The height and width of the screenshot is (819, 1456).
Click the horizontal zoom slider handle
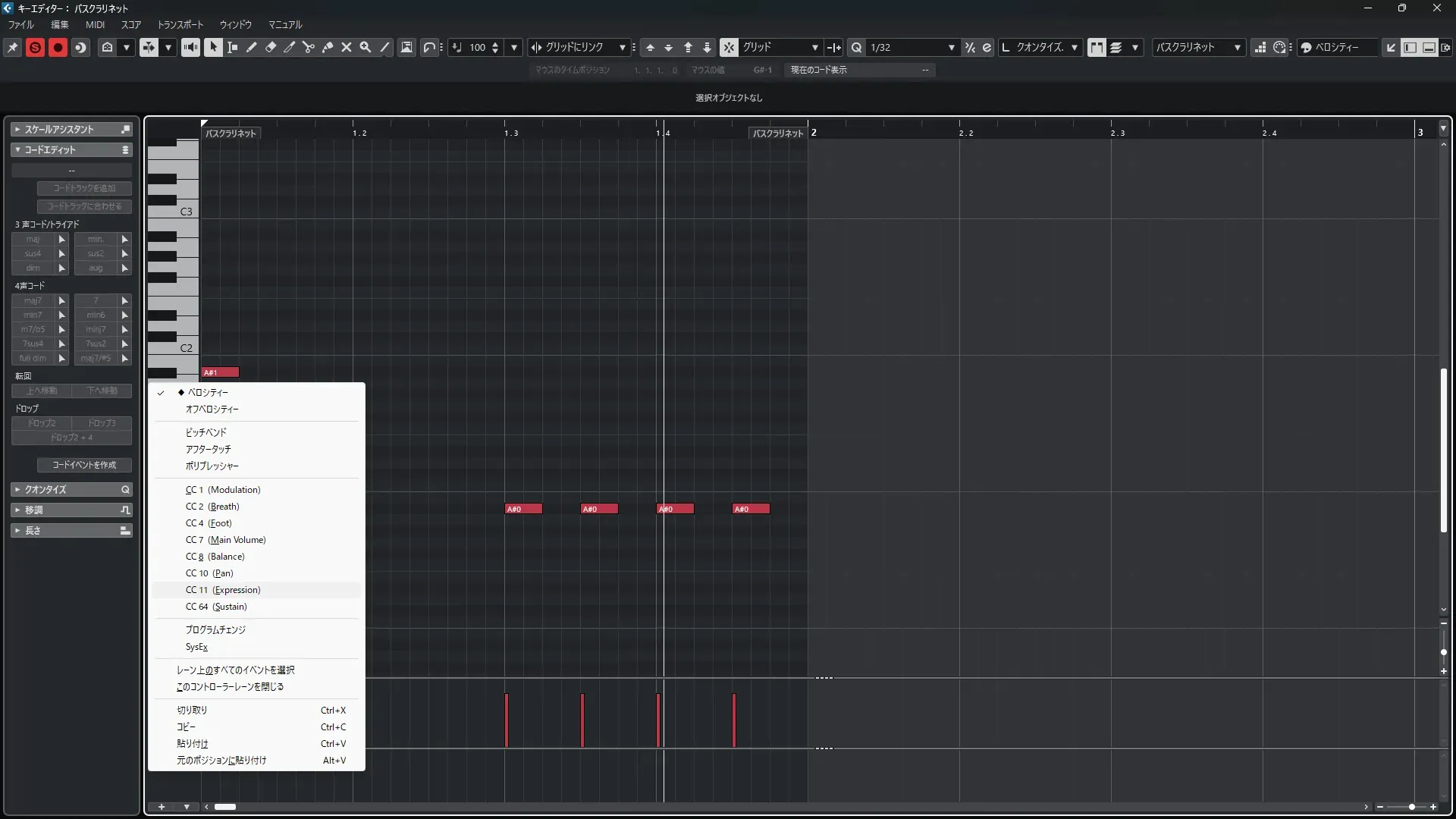(1411, 807)
